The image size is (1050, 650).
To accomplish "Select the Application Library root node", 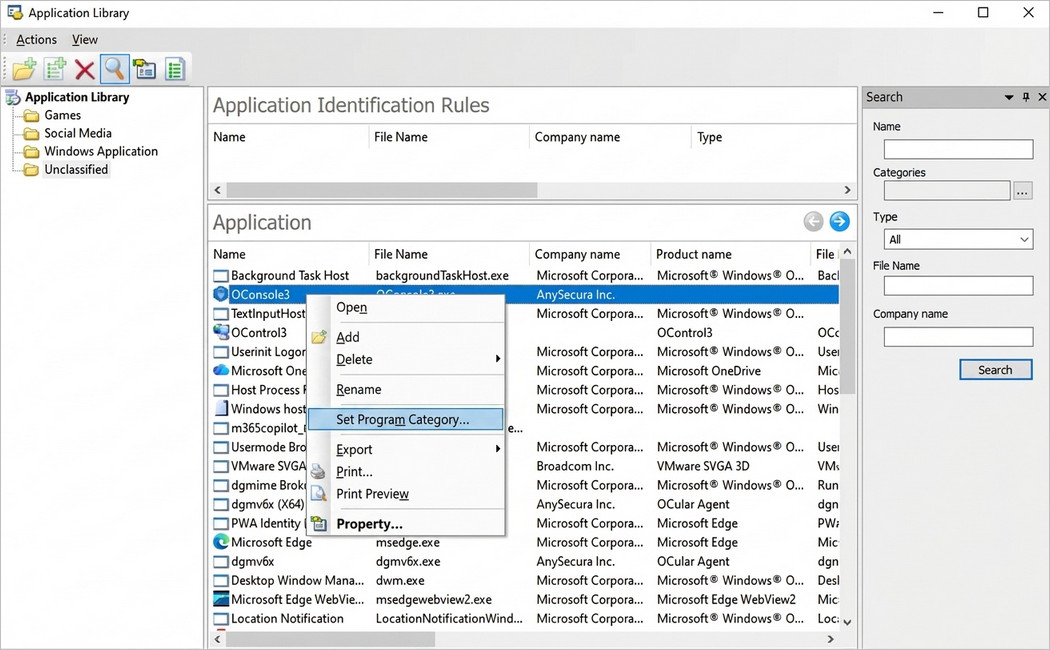I will (77, 97).
